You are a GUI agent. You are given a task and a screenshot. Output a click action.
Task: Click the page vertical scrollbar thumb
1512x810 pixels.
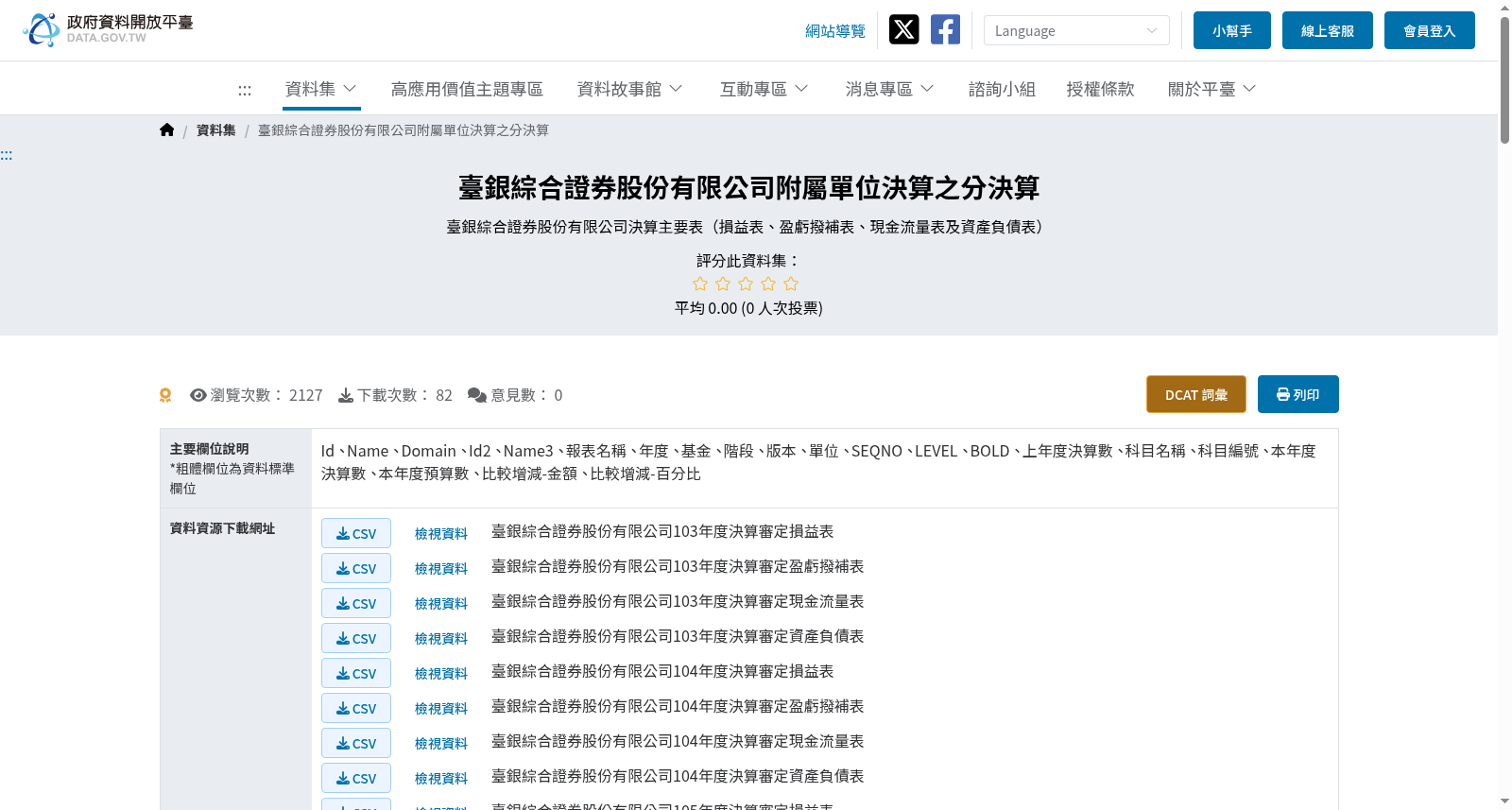(x=1504, y=80)
